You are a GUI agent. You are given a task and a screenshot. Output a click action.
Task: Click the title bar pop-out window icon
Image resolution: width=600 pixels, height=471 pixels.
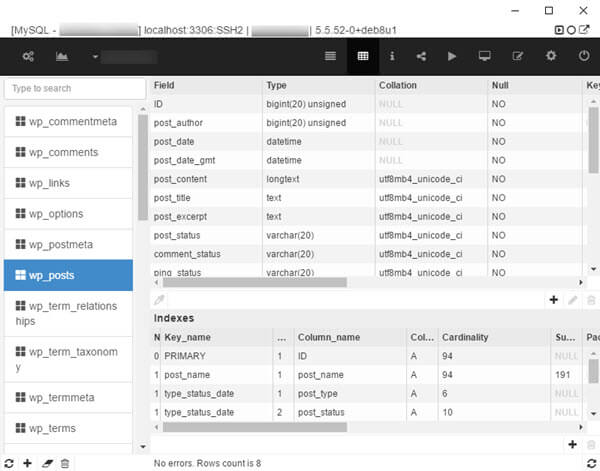pos(584,29)
